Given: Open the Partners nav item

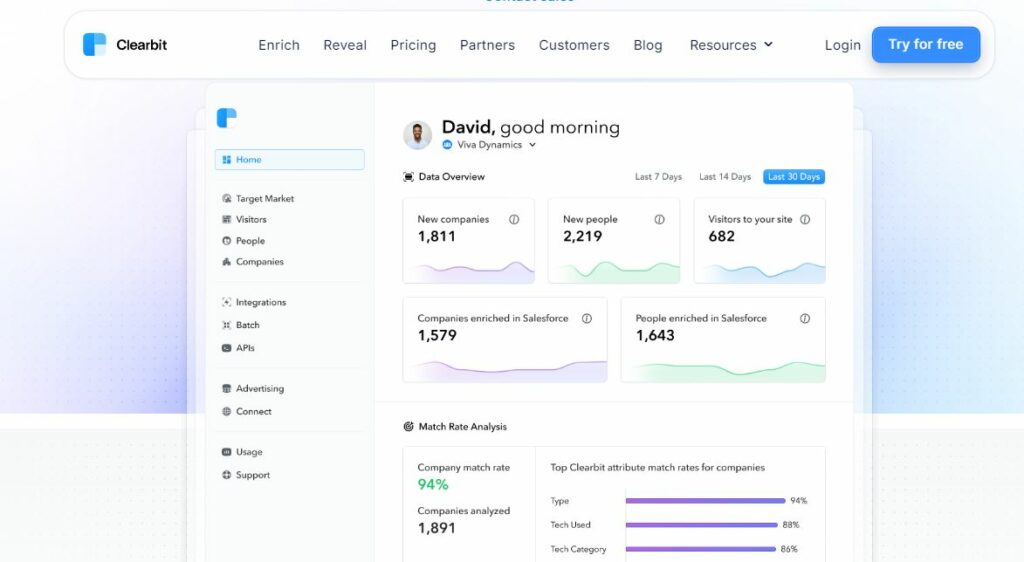Looking at the screenshot, I should tap(487, 45).
